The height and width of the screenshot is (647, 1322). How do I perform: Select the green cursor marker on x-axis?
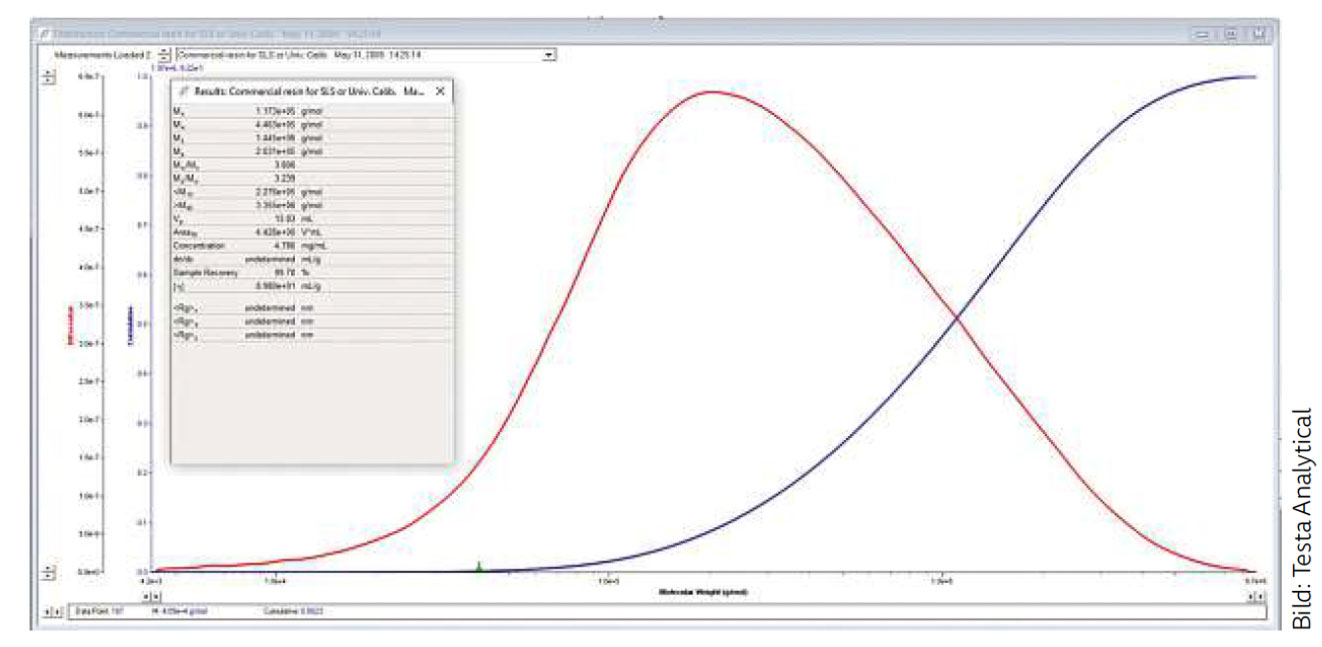(x=479, y=567)
